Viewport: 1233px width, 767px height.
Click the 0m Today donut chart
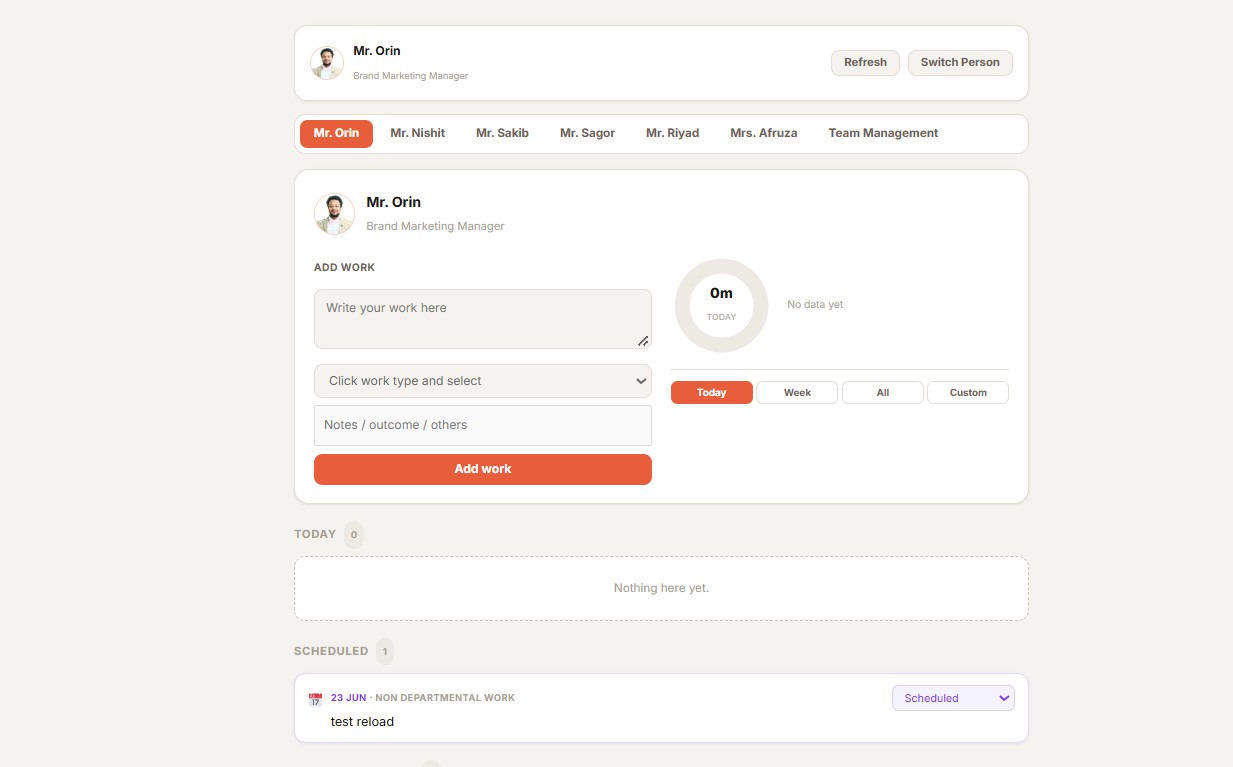(721, 305)
